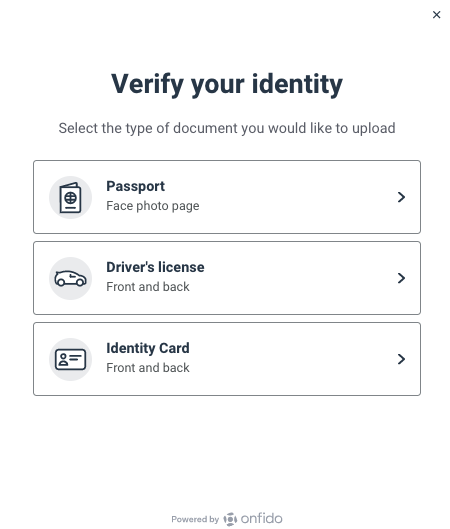Click the car icon for driver's license
Image resolution: width=450 pixels, height=529 pixels.
click(71, 278)
